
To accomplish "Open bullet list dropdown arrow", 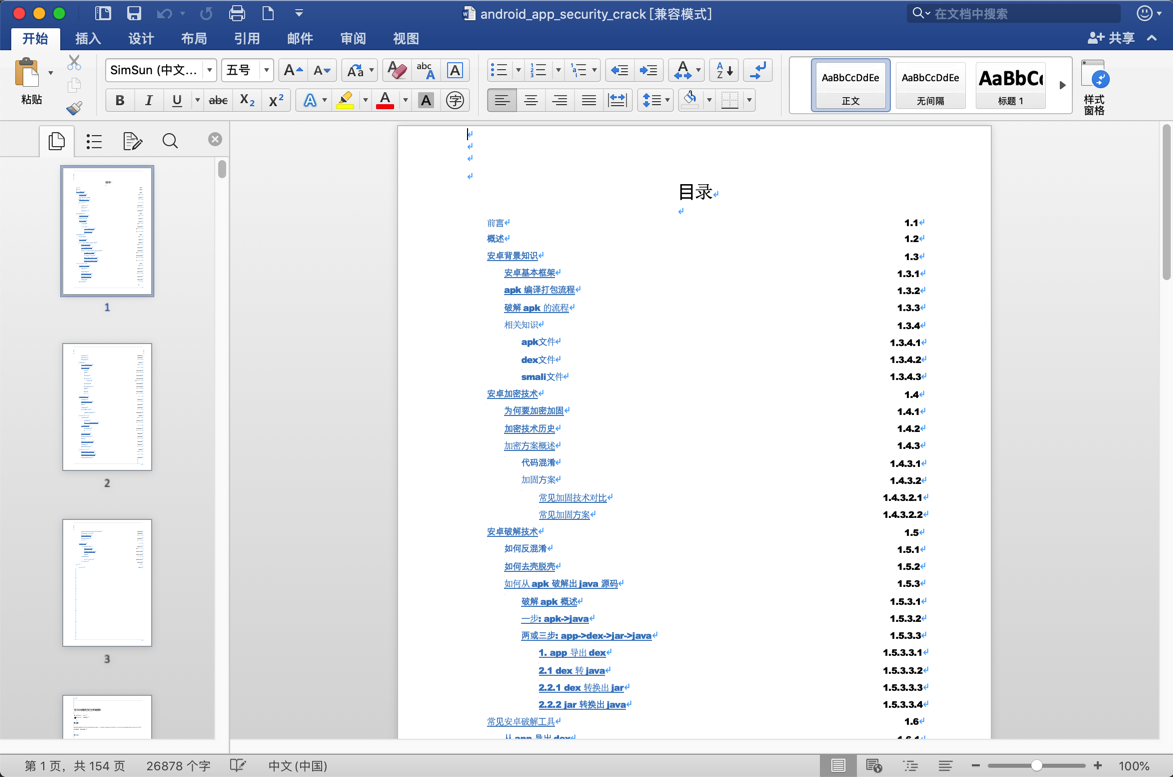I will point(518,70).
